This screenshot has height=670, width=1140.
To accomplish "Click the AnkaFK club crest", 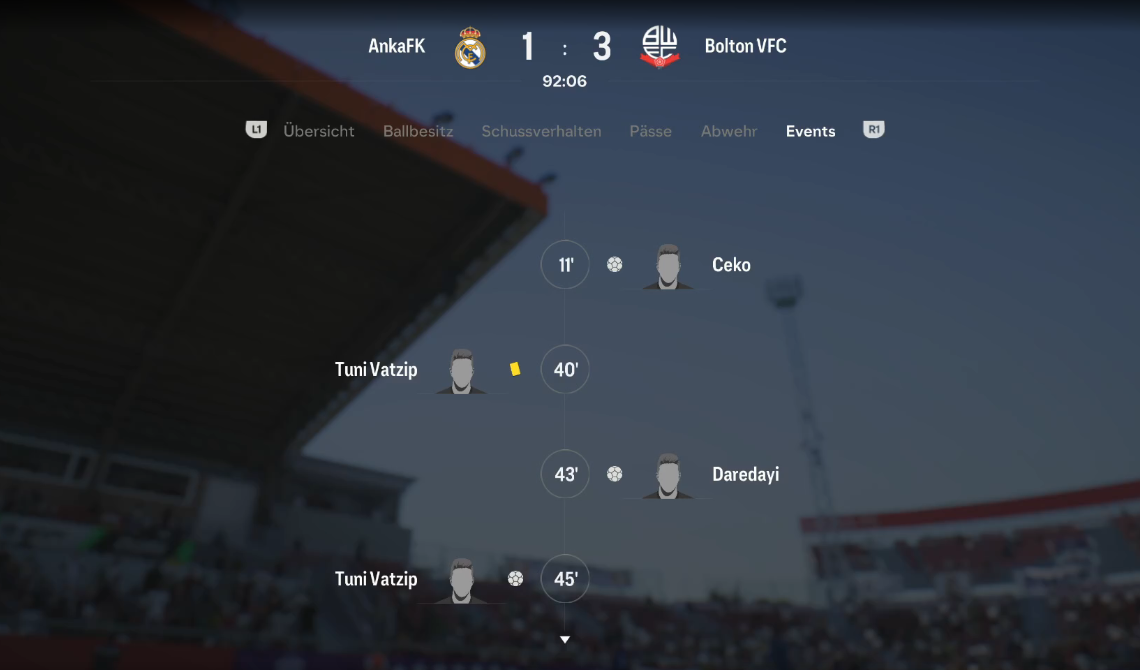I will (x=470, y=48).
